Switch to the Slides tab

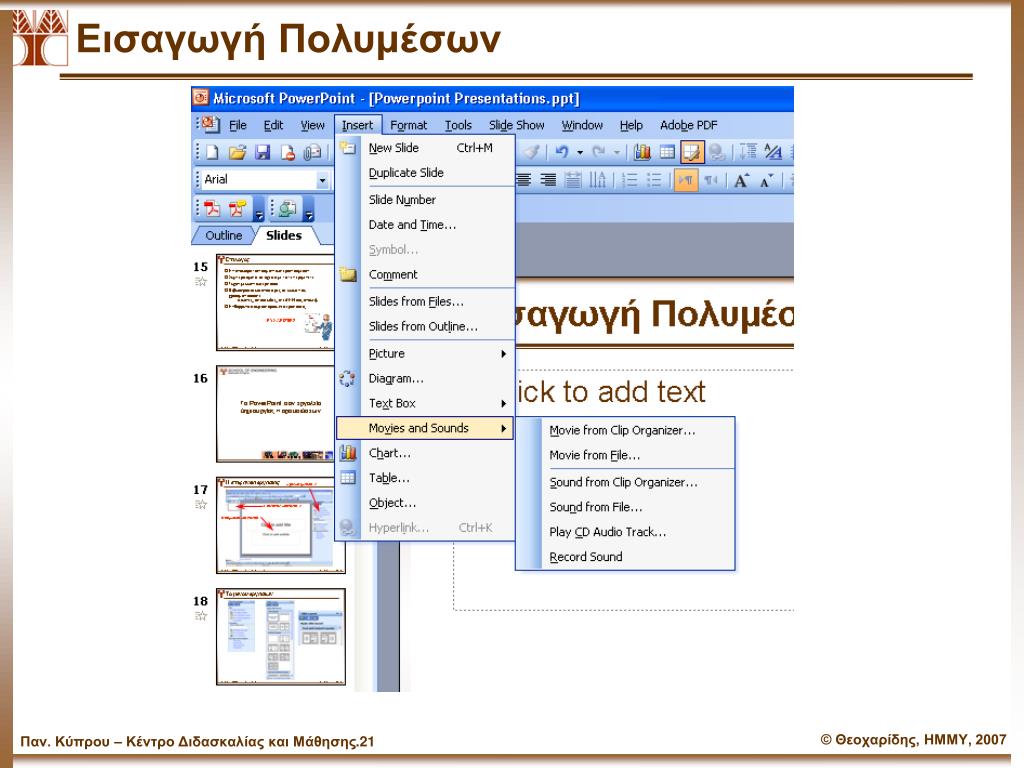tap(283, 235)
